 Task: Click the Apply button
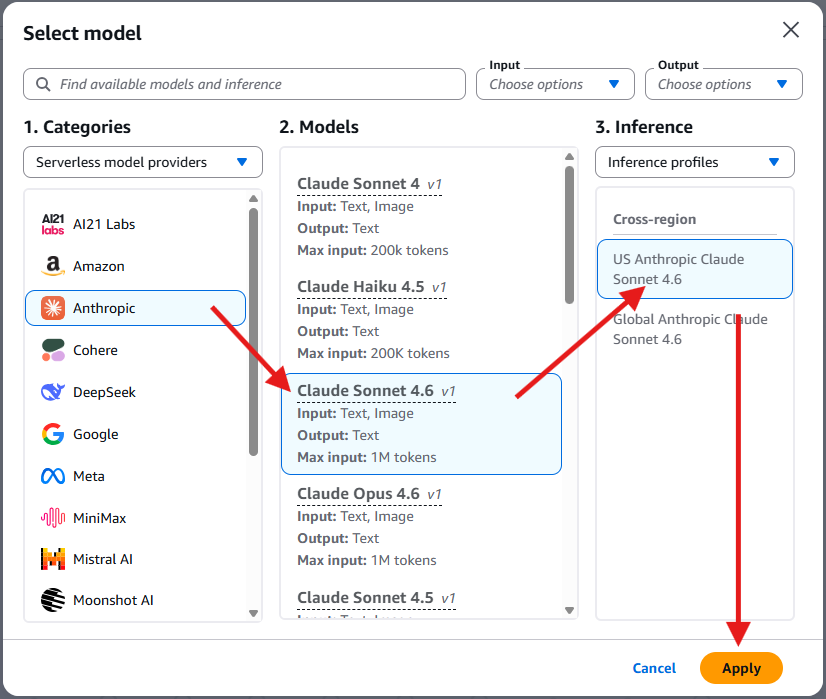pyautogui.click(x=741, y=668)
